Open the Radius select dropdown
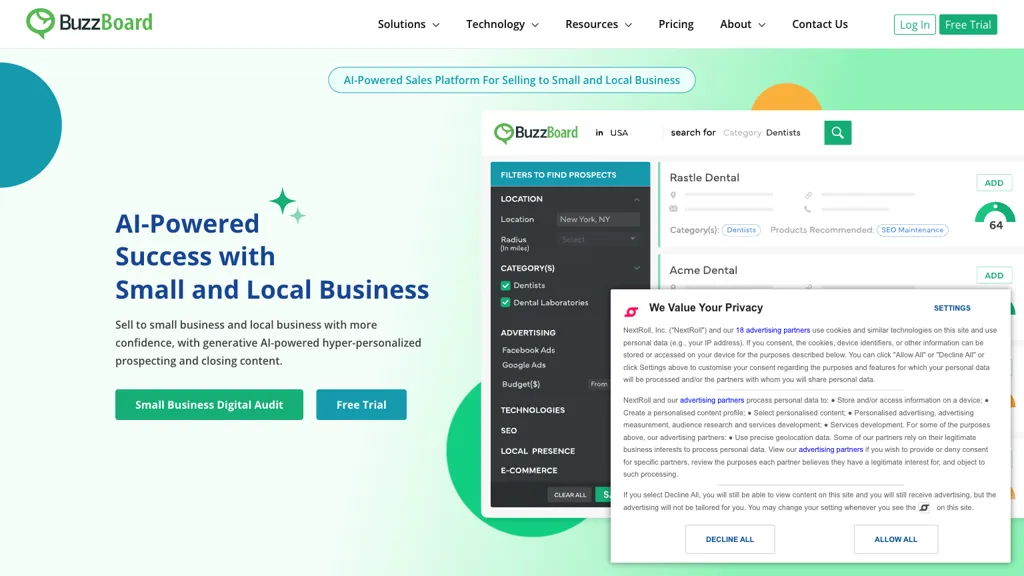This screenshot has width=1024, height=576. [x=598, y=239]
